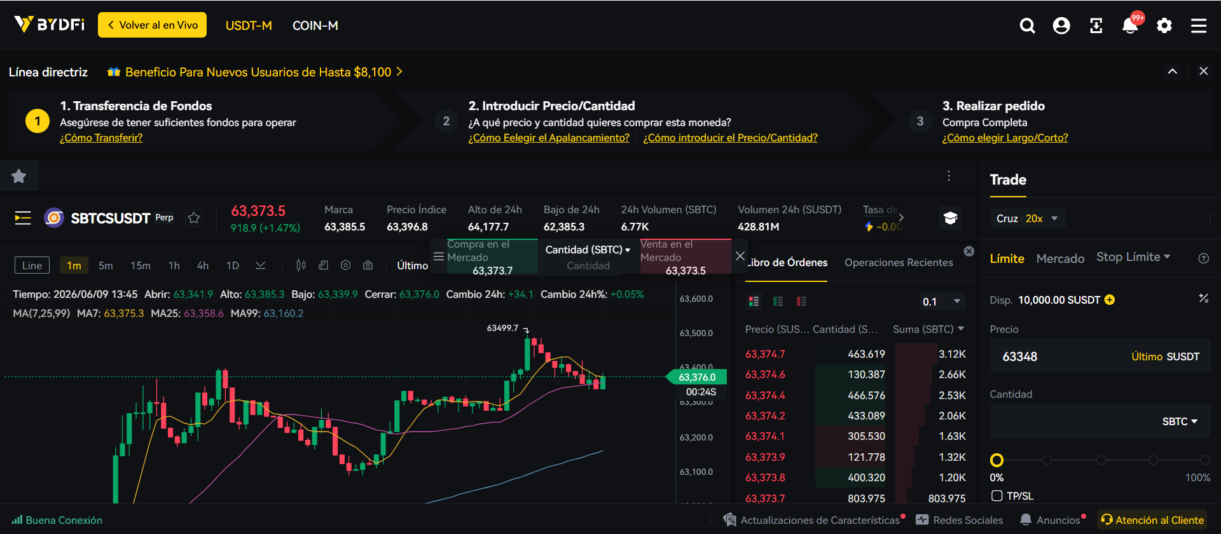The height and width of the screenshot is (534, 1221).
Task: Open SBTC quantity unit dropdown
Action: 1180,422
